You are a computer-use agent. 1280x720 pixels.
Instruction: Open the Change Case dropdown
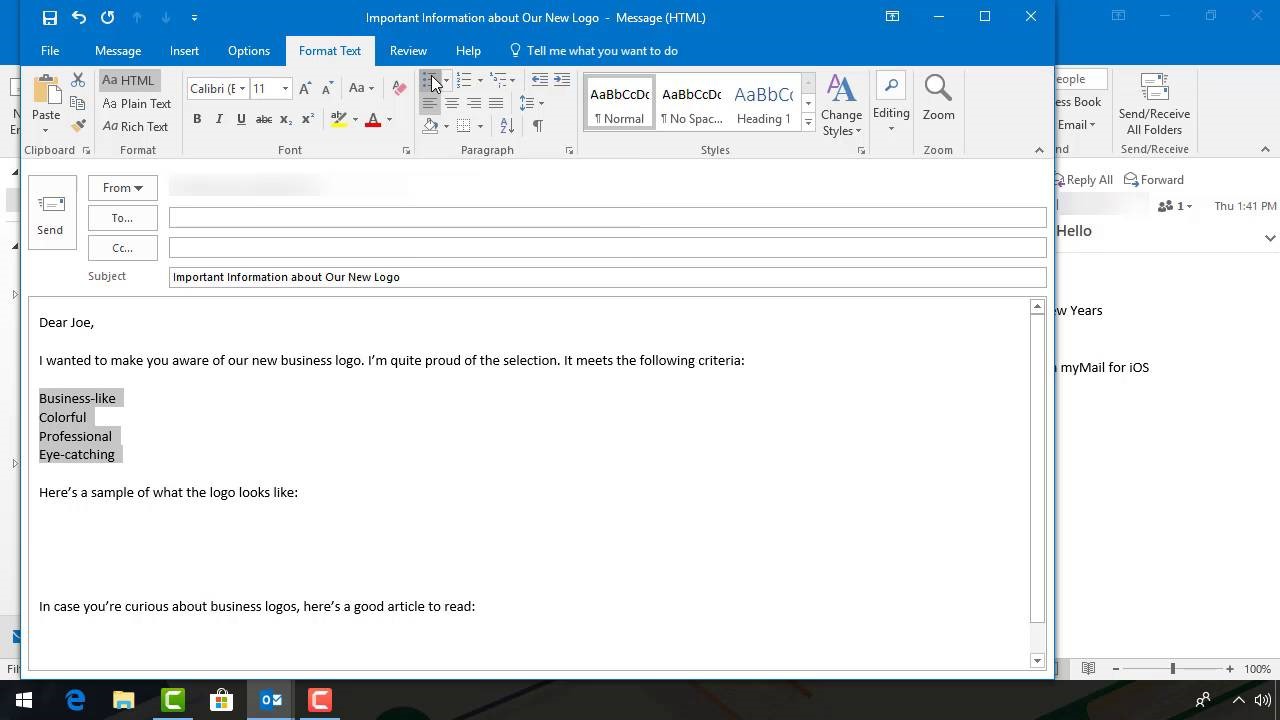(x=361, y=88)
